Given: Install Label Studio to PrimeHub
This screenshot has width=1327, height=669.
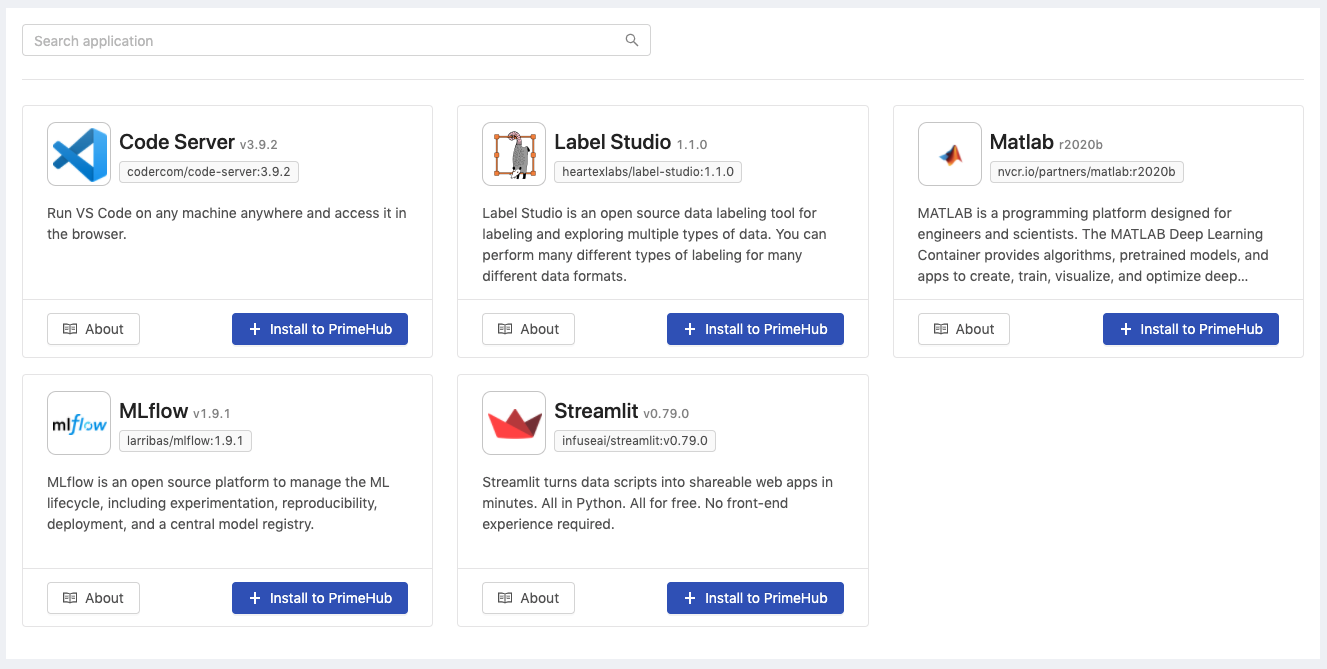Looking at the screenshot, I should [755, 329].
